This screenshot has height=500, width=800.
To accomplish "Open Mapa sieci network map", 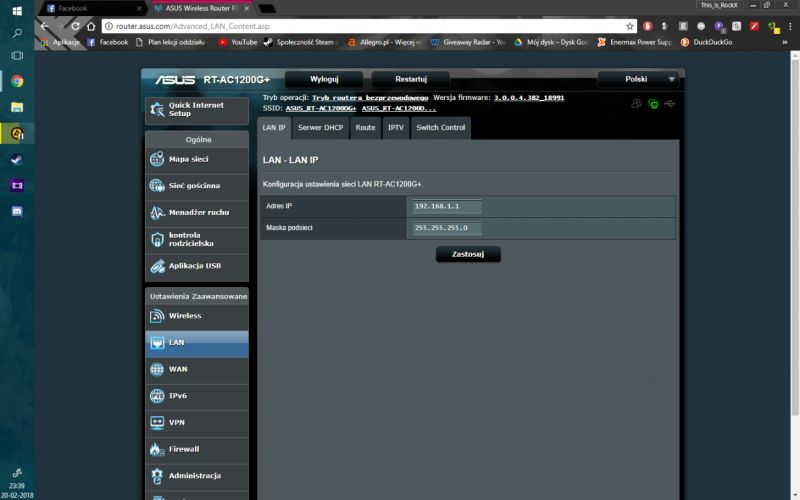I will point(196,159).
